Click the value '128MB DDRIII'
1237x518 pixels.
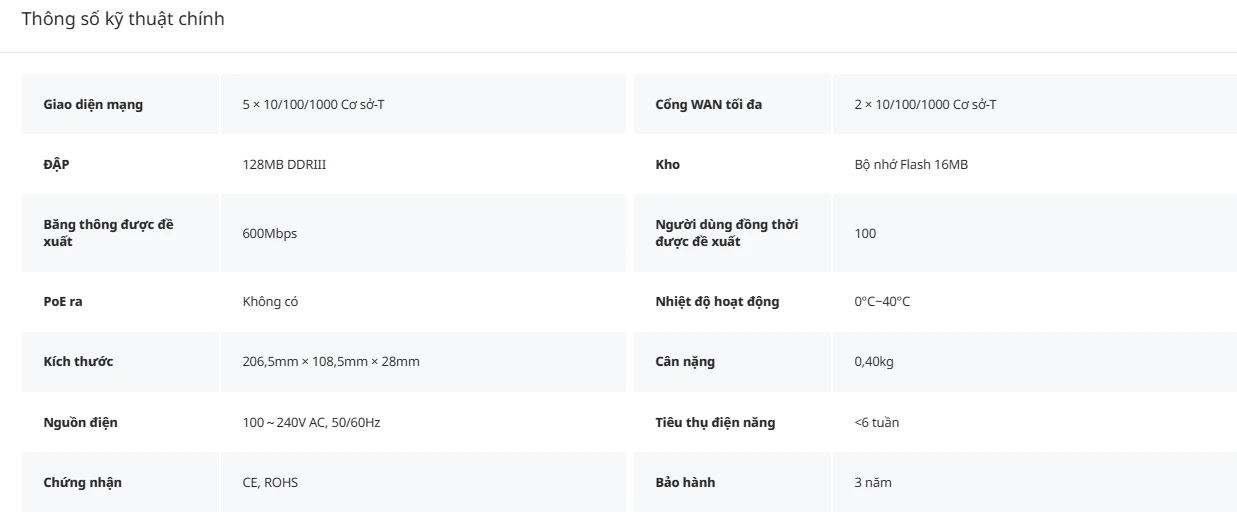click(284, 164)
